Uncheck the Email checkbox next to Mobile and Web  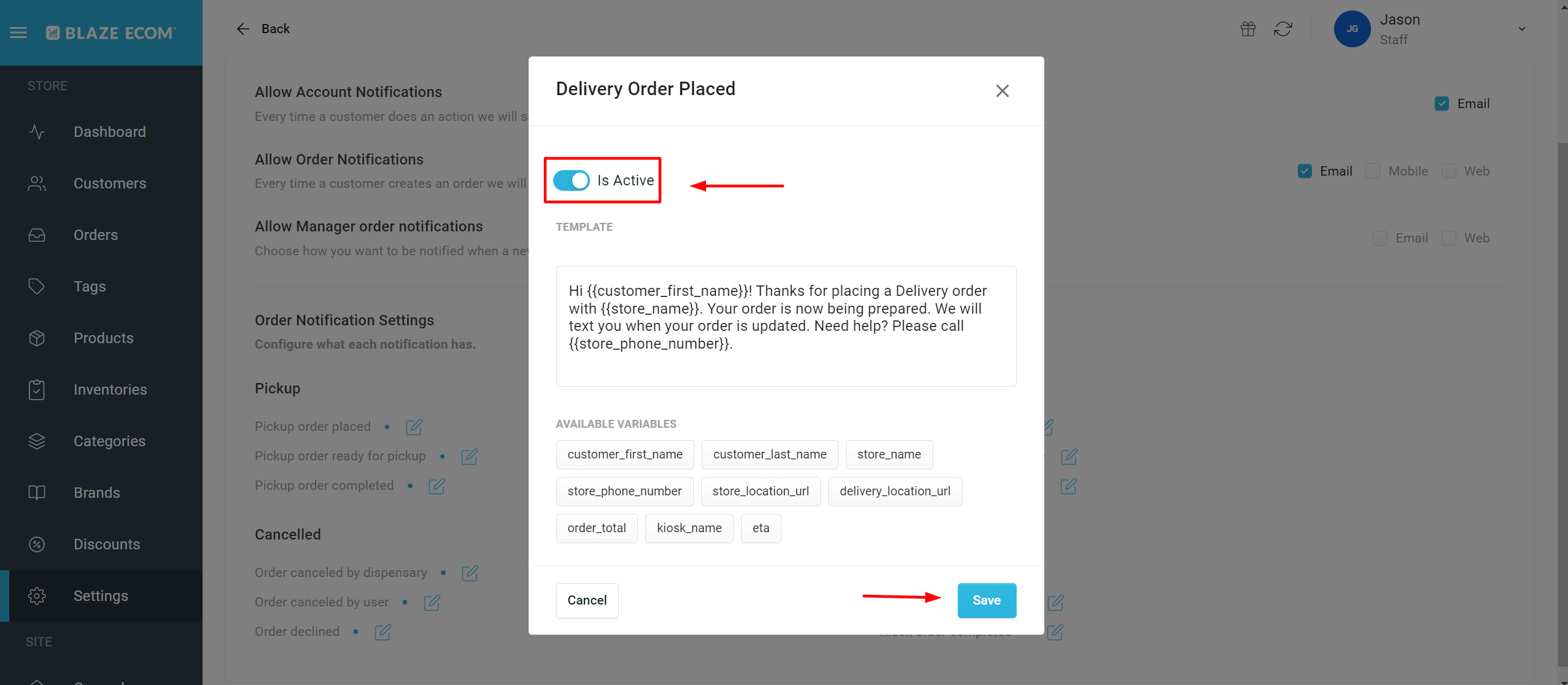(1305, 171)
